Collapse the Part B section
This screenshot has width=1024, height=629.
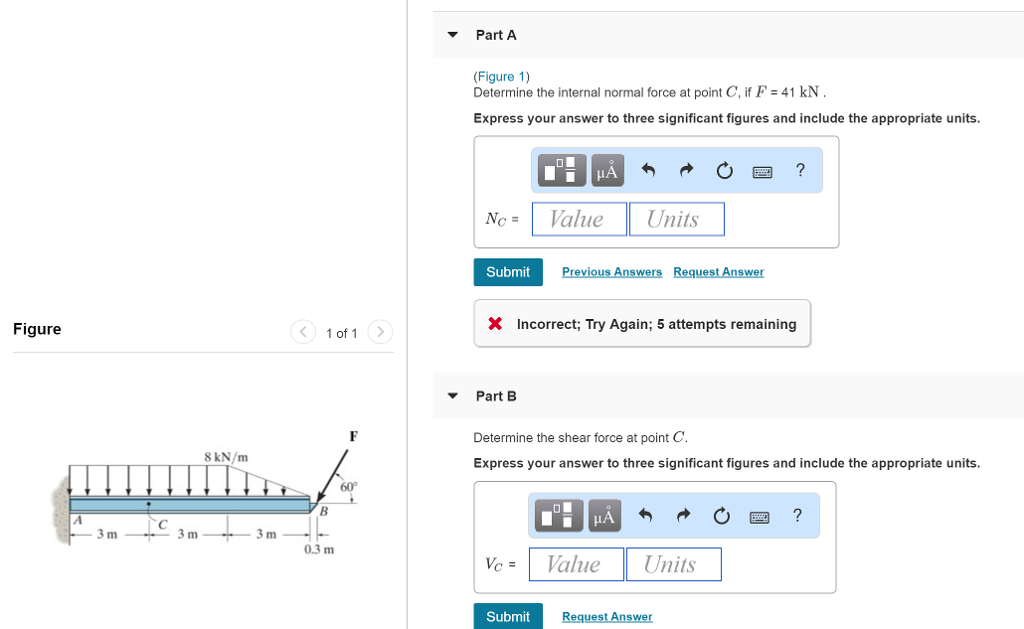(x=453, y=396)
